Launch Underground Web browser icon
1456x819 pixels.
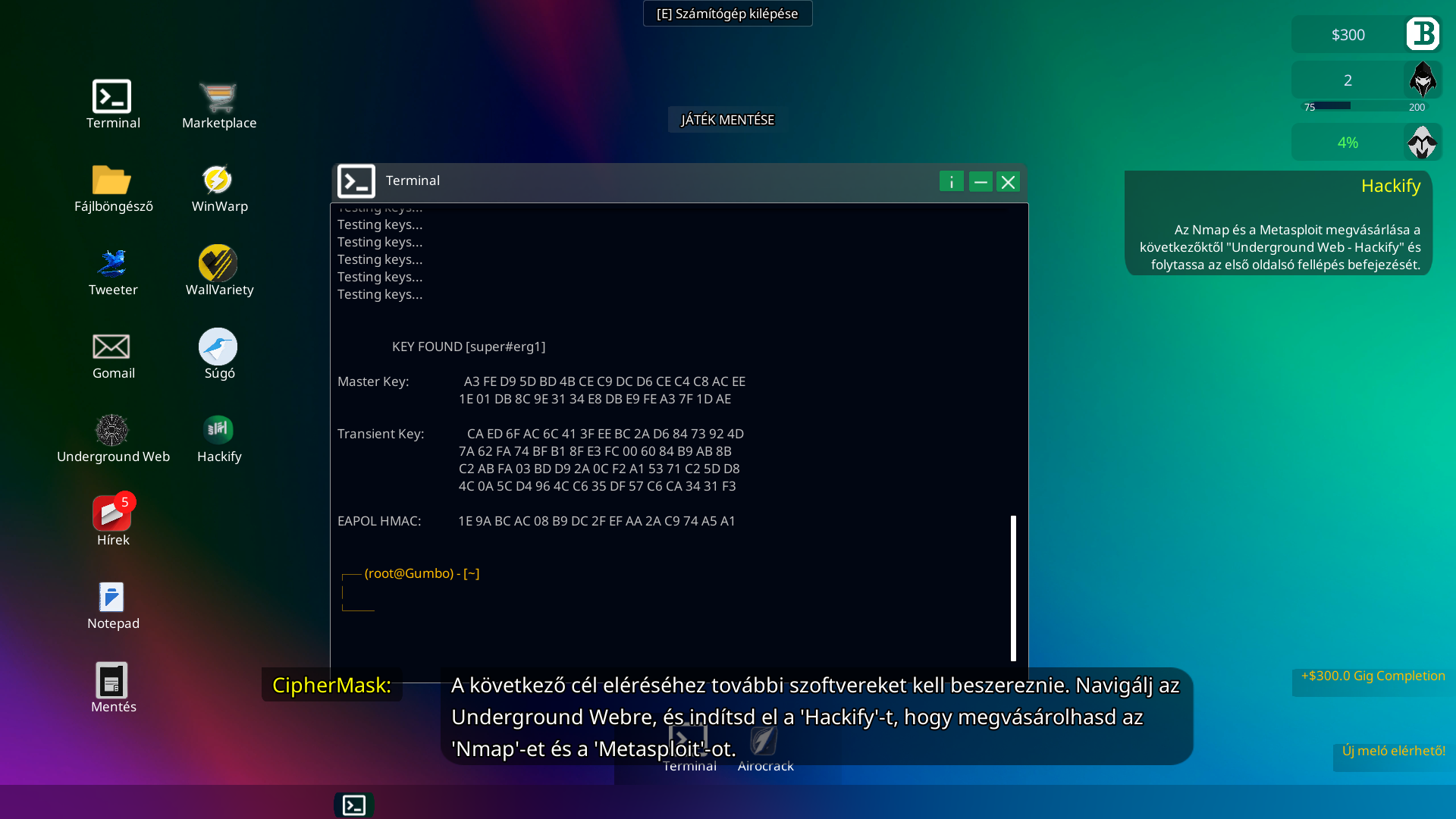112,431
